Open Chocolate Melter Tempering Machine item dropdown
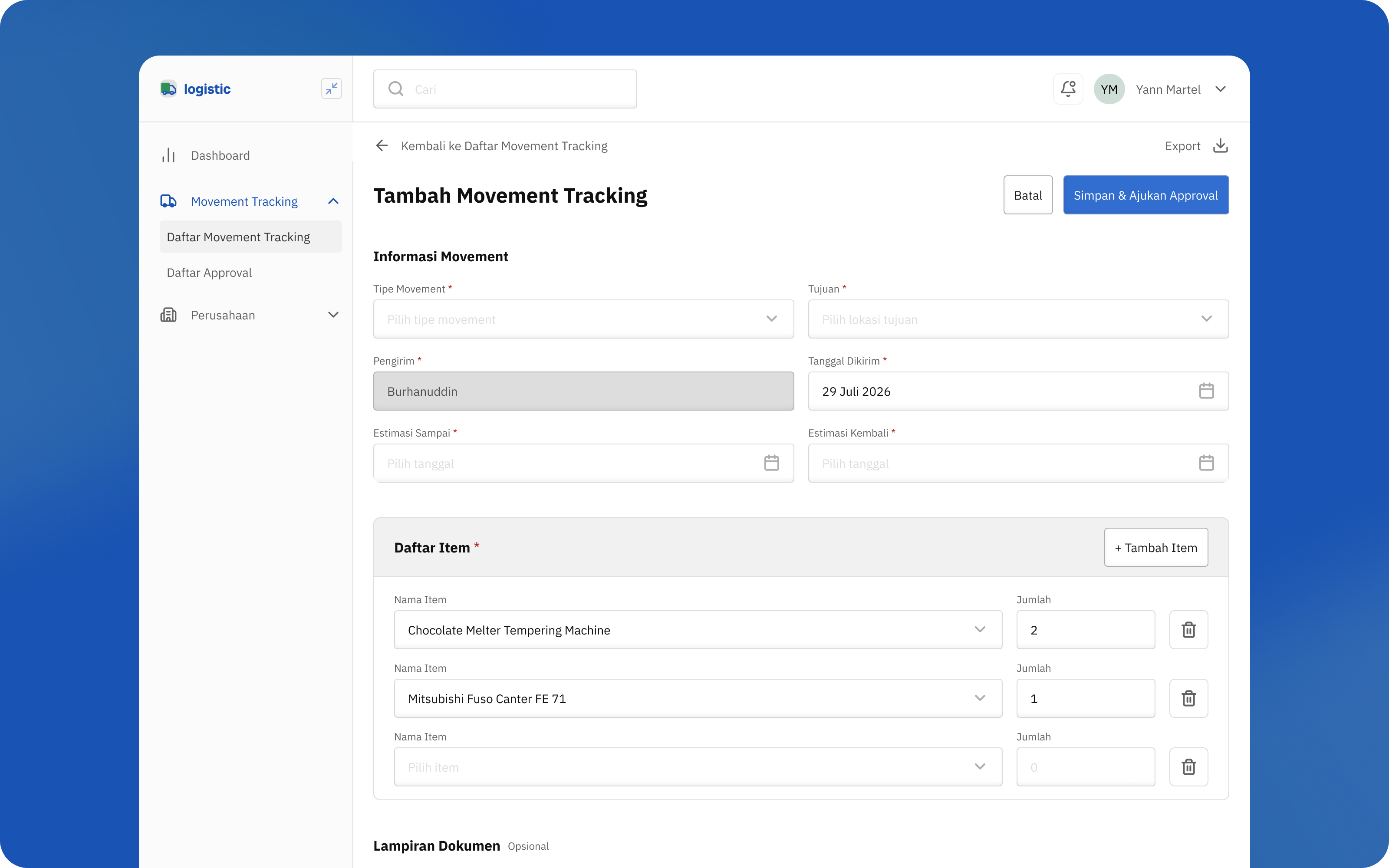This screenshot has height=868, width=1389. (x=698, y=630)
